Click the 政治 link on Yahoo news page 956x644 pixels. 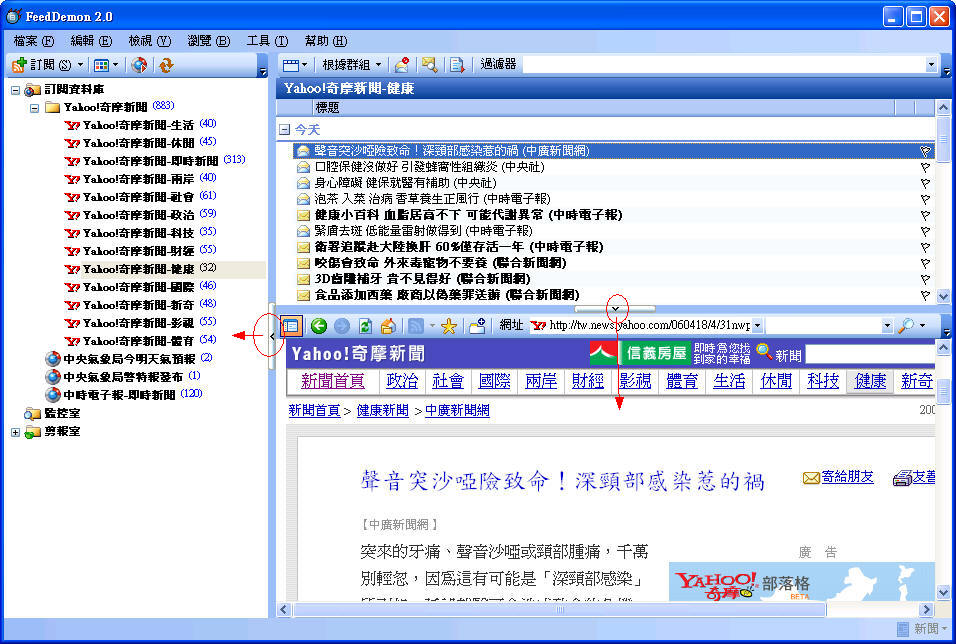click(x=402, y=381)
